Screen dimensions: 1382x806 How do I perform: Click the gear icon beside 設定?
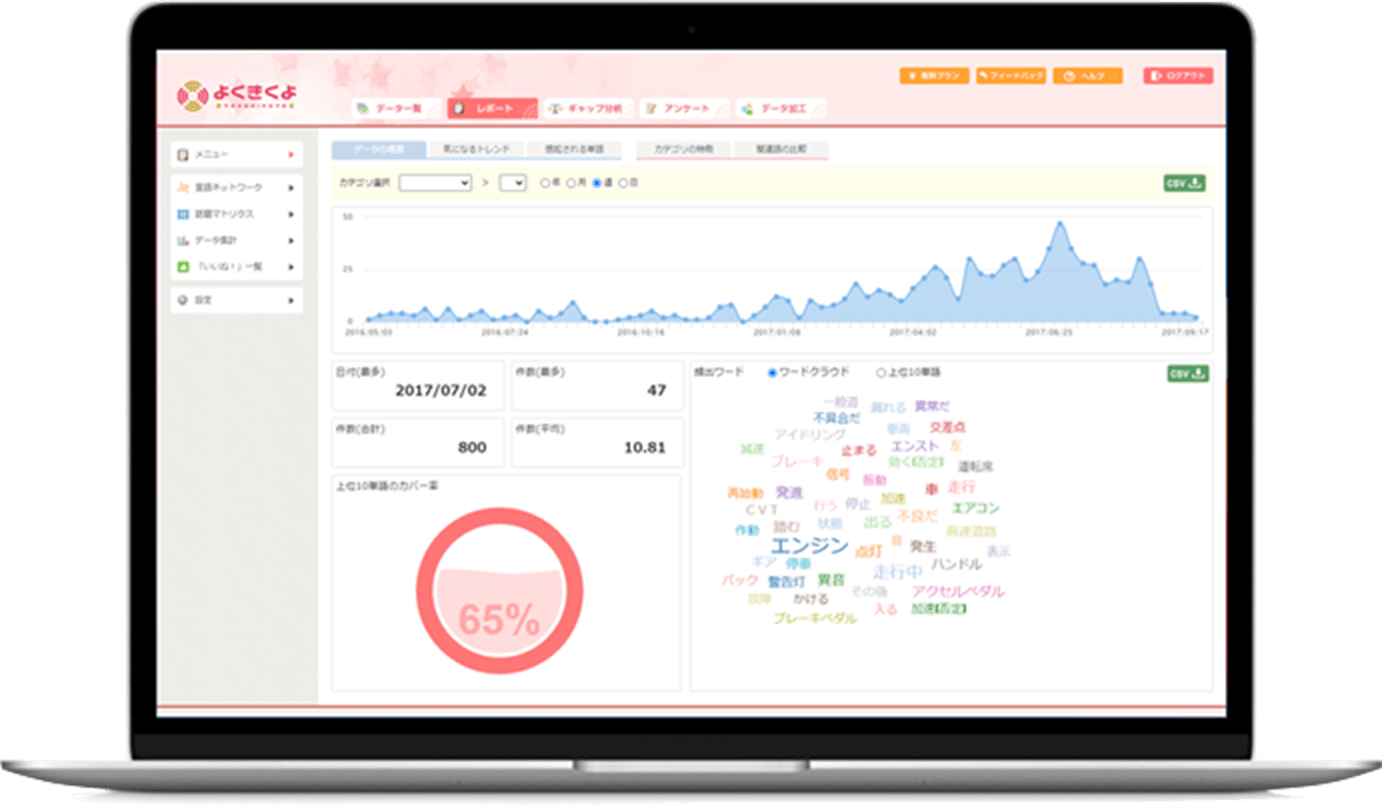[183, 299]
